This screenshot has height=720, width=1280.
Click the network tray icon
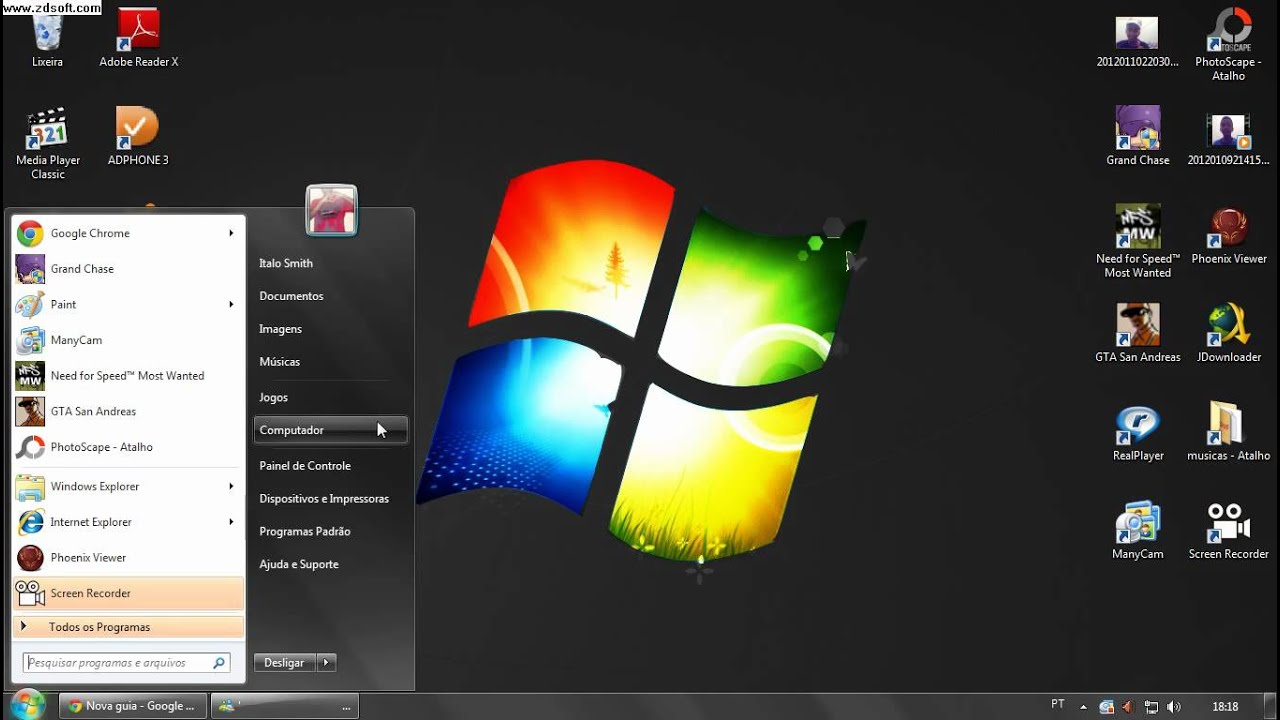click(x=1151, y=707)
